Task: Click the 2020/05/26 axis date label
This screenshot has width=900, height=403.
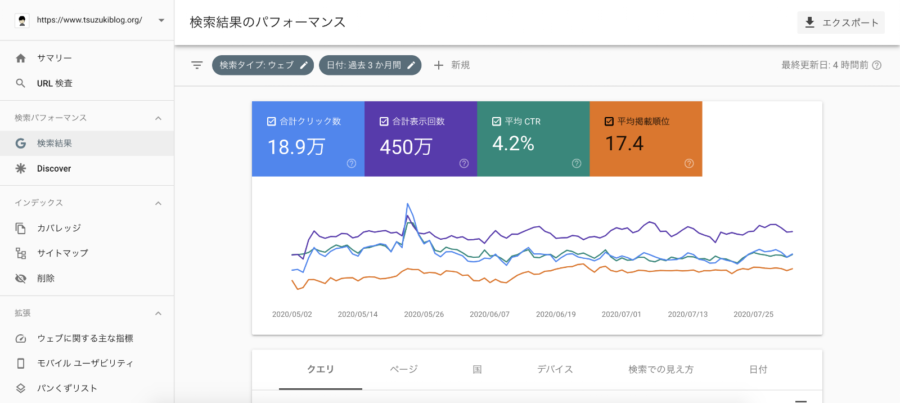Action: pyautogui.click(x=424, y=315)
